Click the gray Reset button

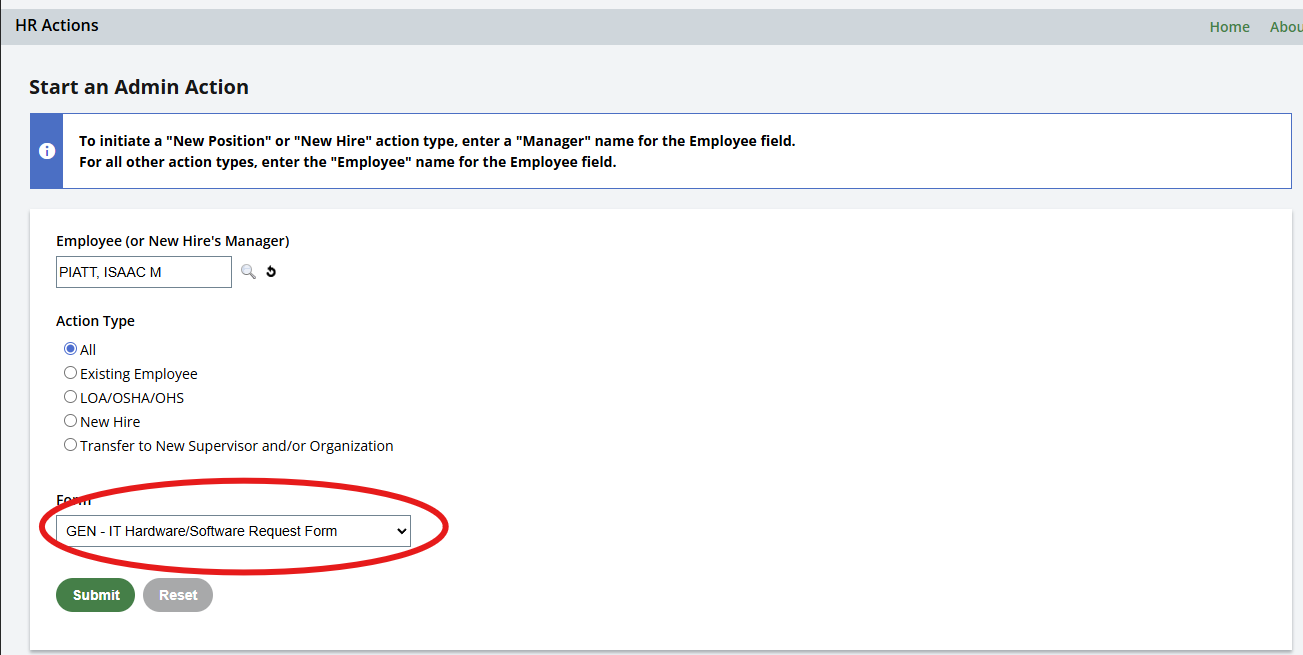point(178,595)
